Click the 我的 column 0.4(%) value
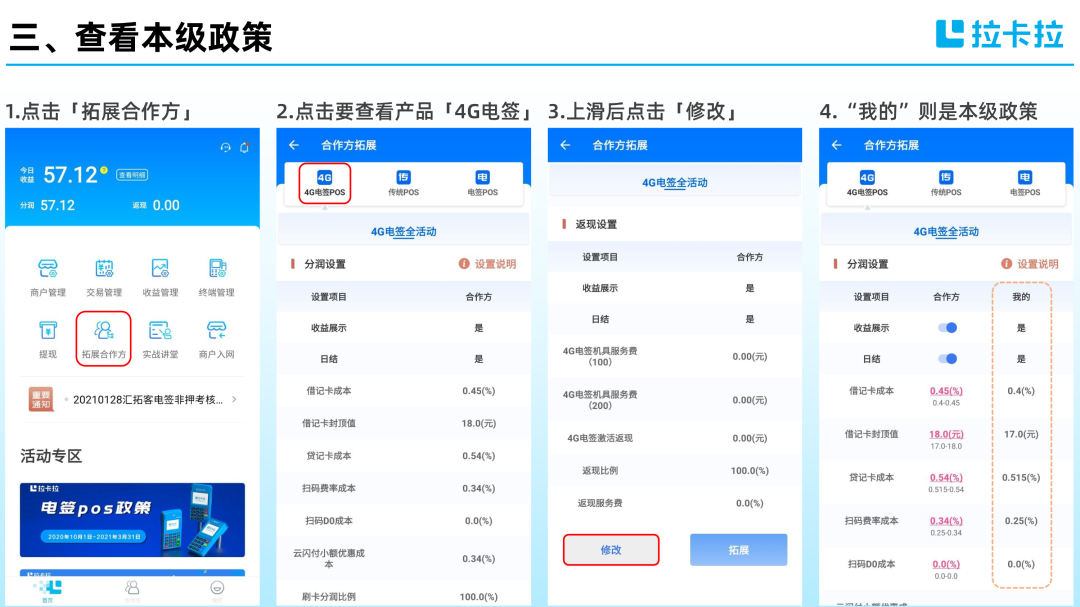The height and width of the screenshot is (607, 1080). tap(1021, 391)
